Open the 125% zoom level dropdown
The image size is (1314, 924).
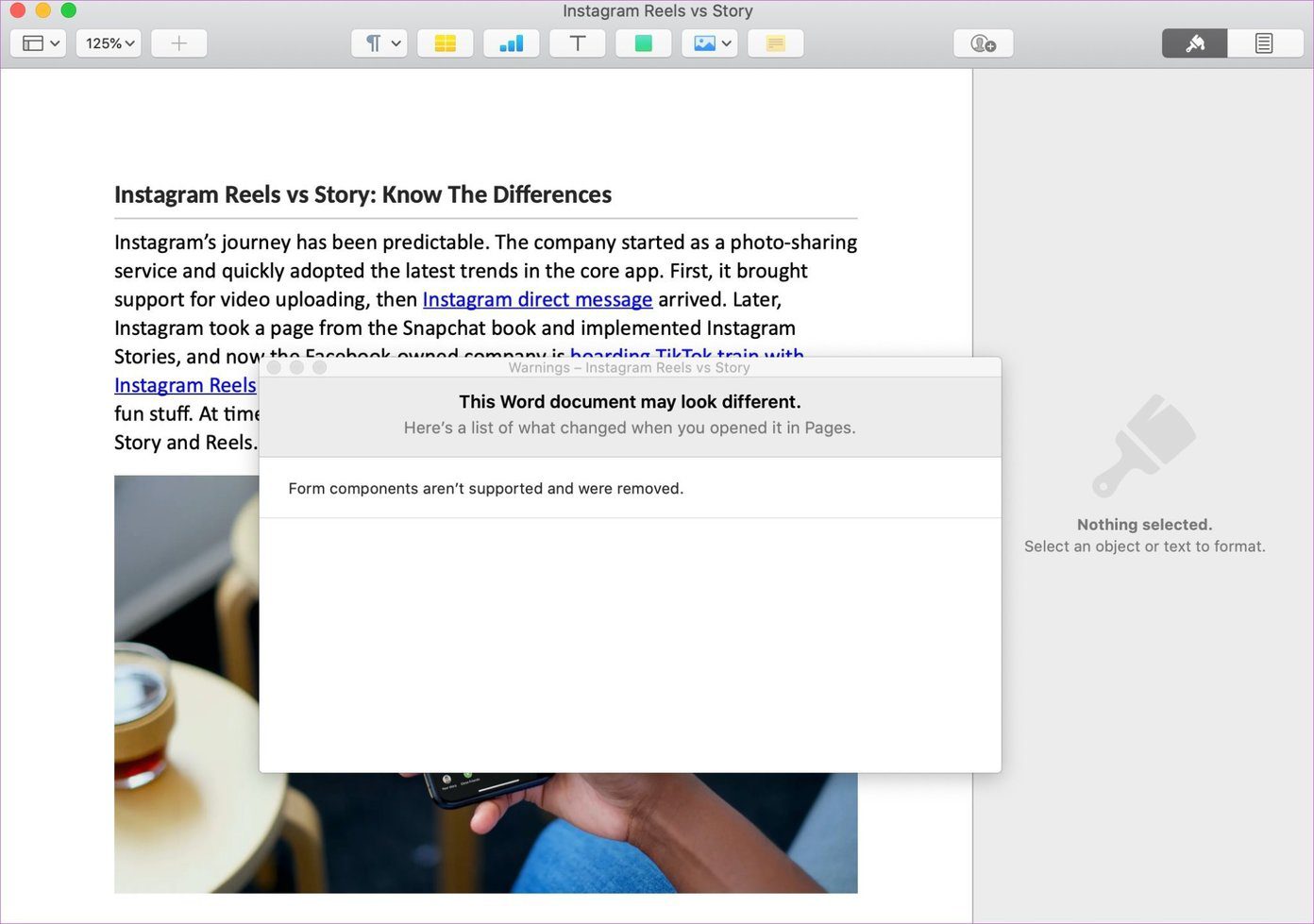point(109,43)
